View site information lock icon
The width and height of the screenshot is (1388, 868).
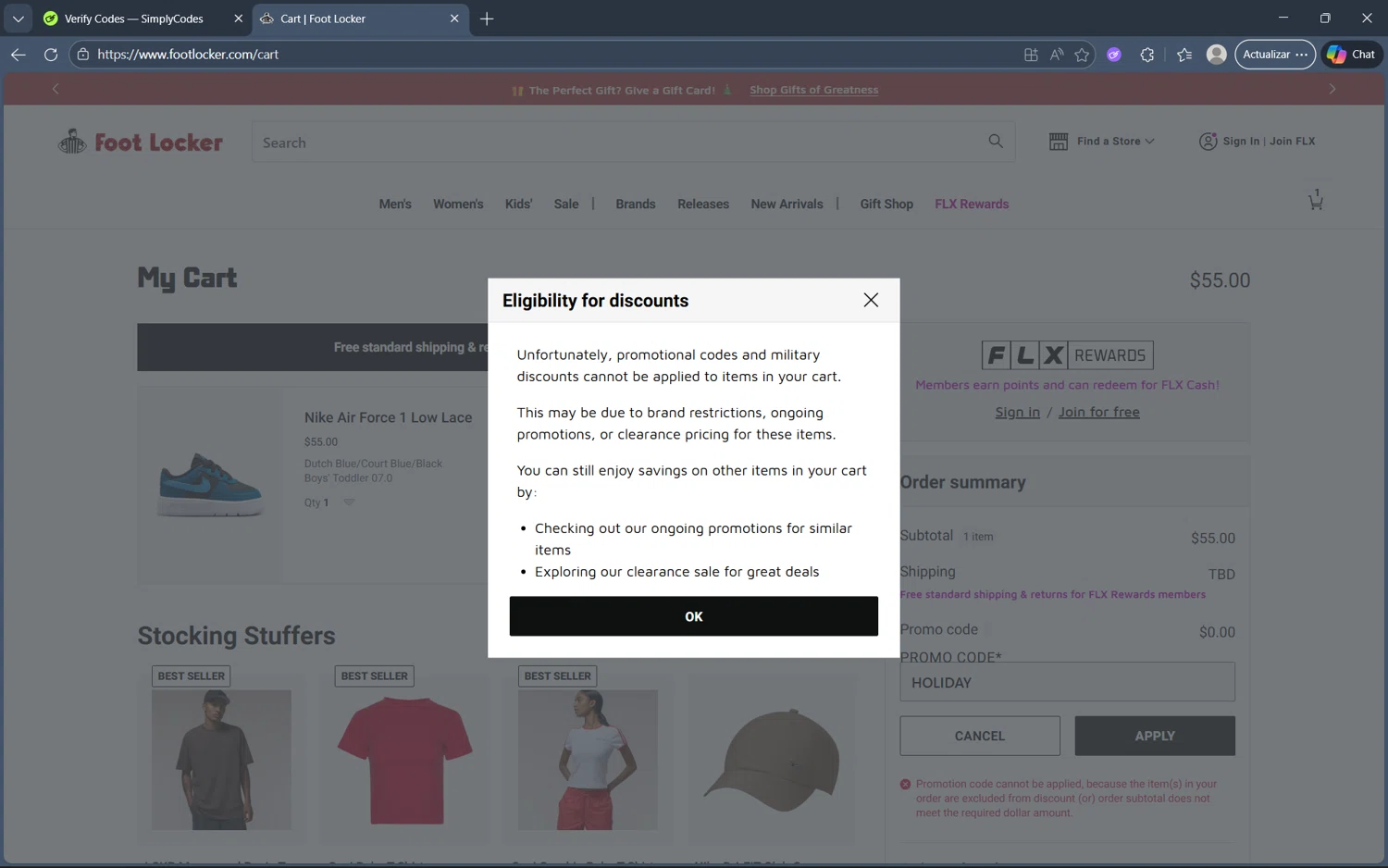pos(82,55)
